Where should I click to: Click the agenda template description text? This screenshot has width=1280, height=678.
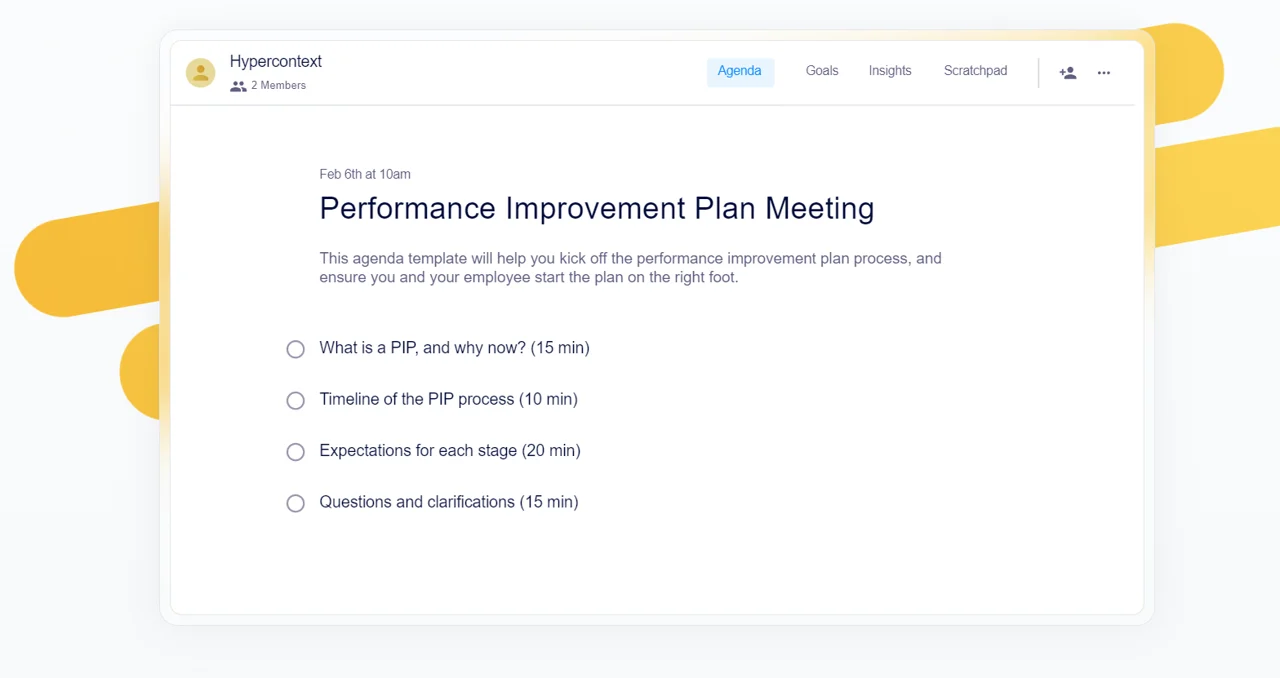pyautogui.click(x=630, y=268)
